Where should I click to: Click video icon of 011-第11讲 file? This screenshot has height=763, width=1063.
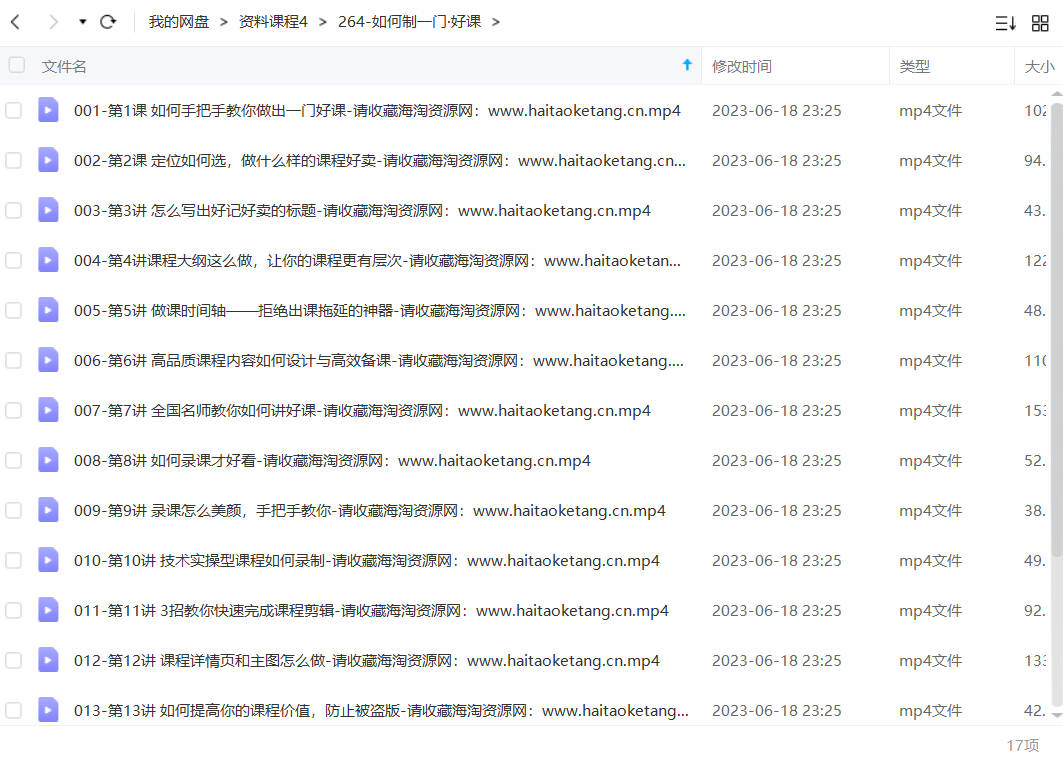(48, 610)
